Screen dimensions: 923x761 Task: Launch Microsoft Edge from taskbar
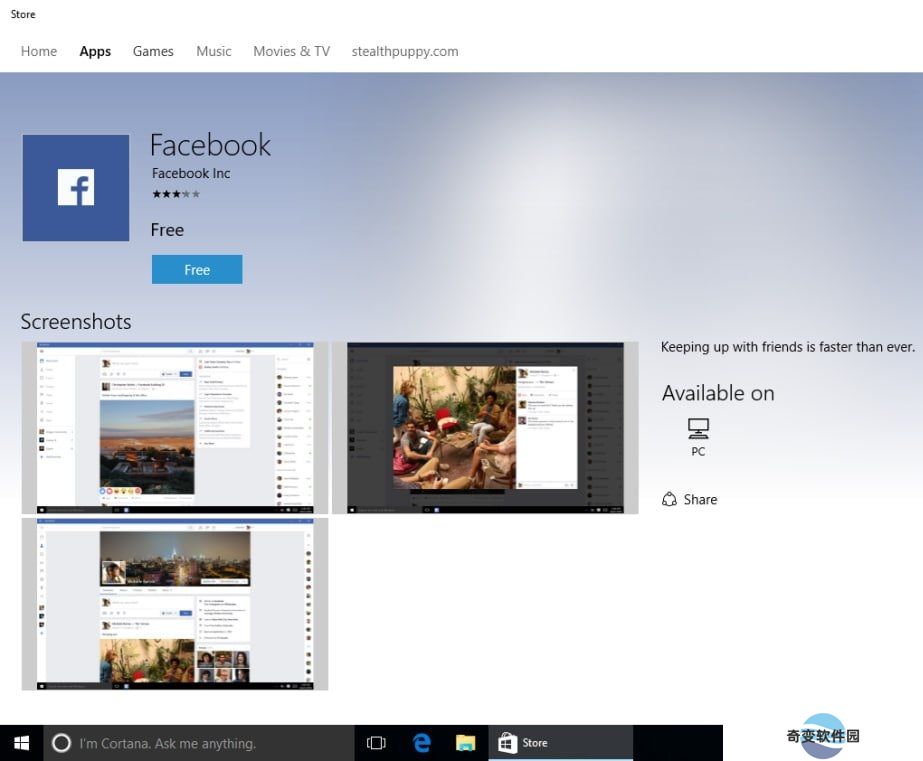tap(421, 743)
